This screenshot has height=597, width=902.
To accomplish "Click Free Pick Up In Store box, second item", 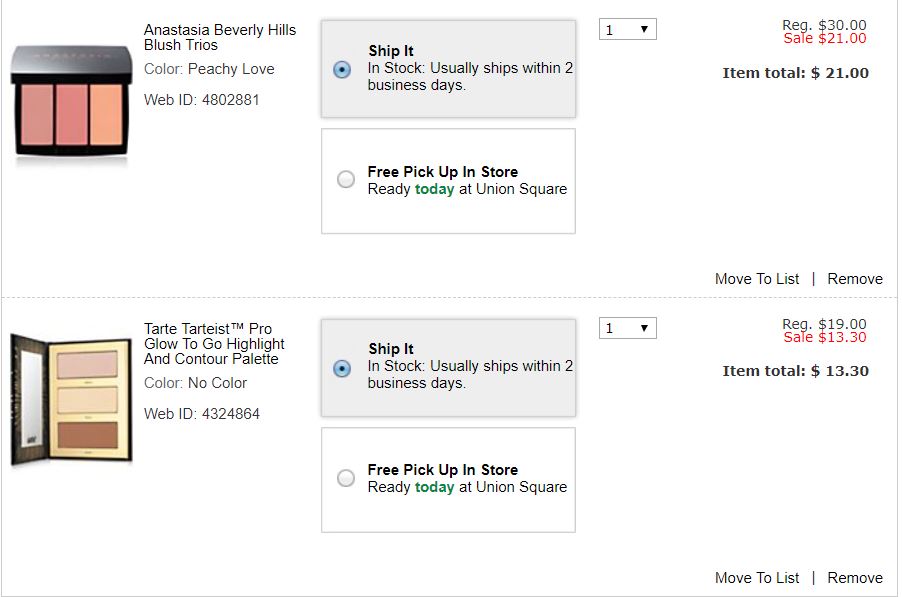I will coord(449,480).
